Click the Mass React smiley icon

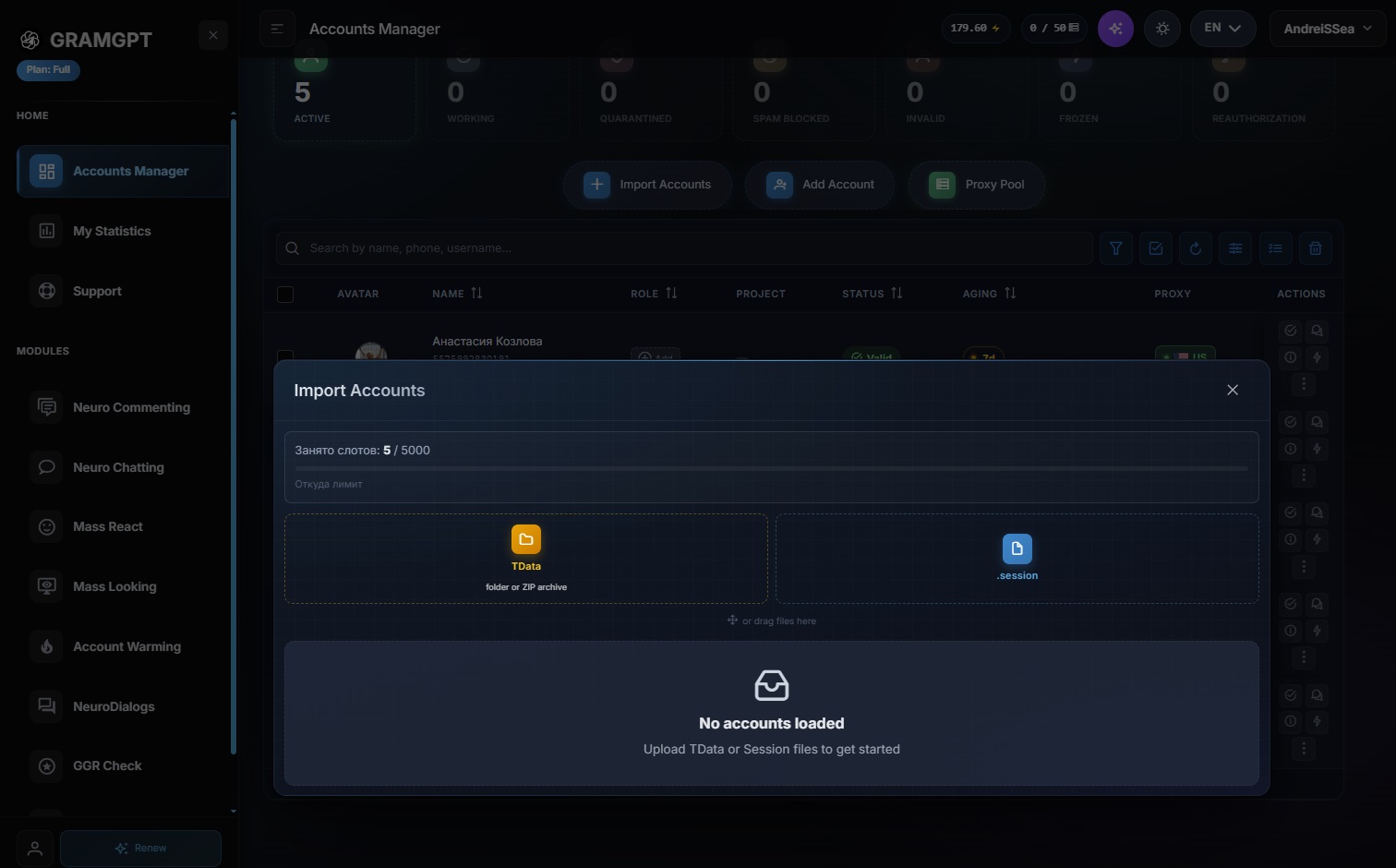(46, 526)
